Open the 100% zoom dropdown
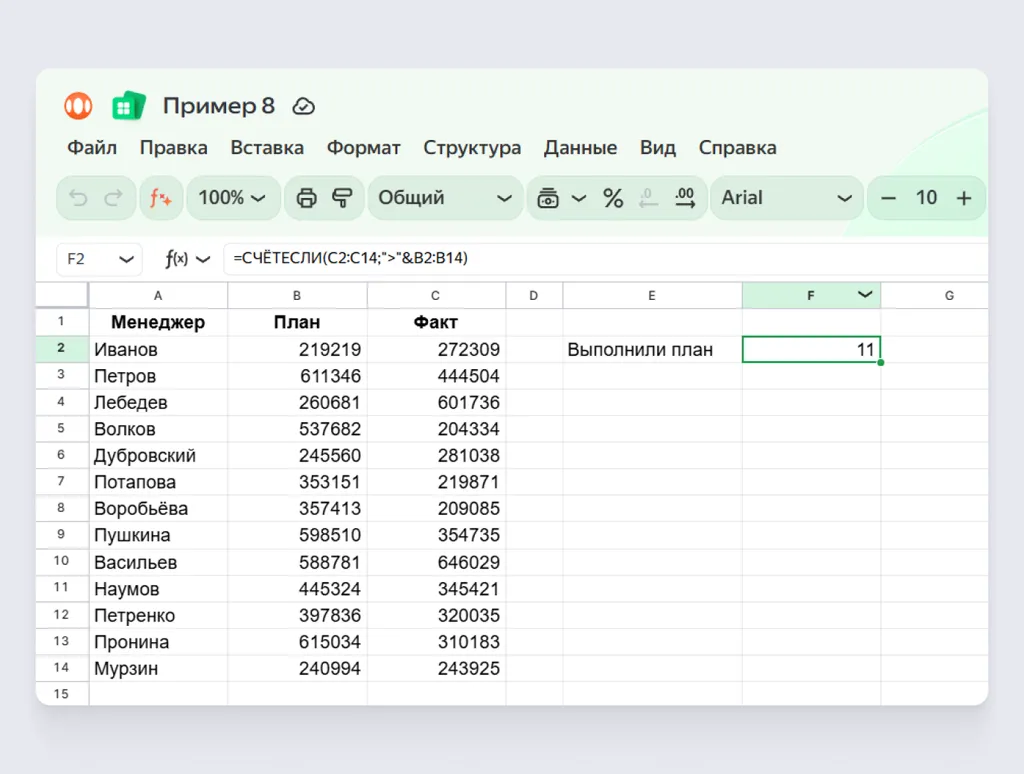1024x774 pixels. click(x=232, y=198)
